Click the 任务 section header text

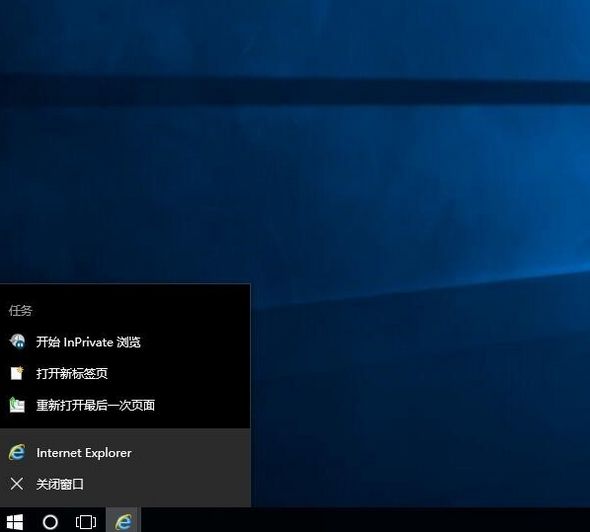point(21,310)
